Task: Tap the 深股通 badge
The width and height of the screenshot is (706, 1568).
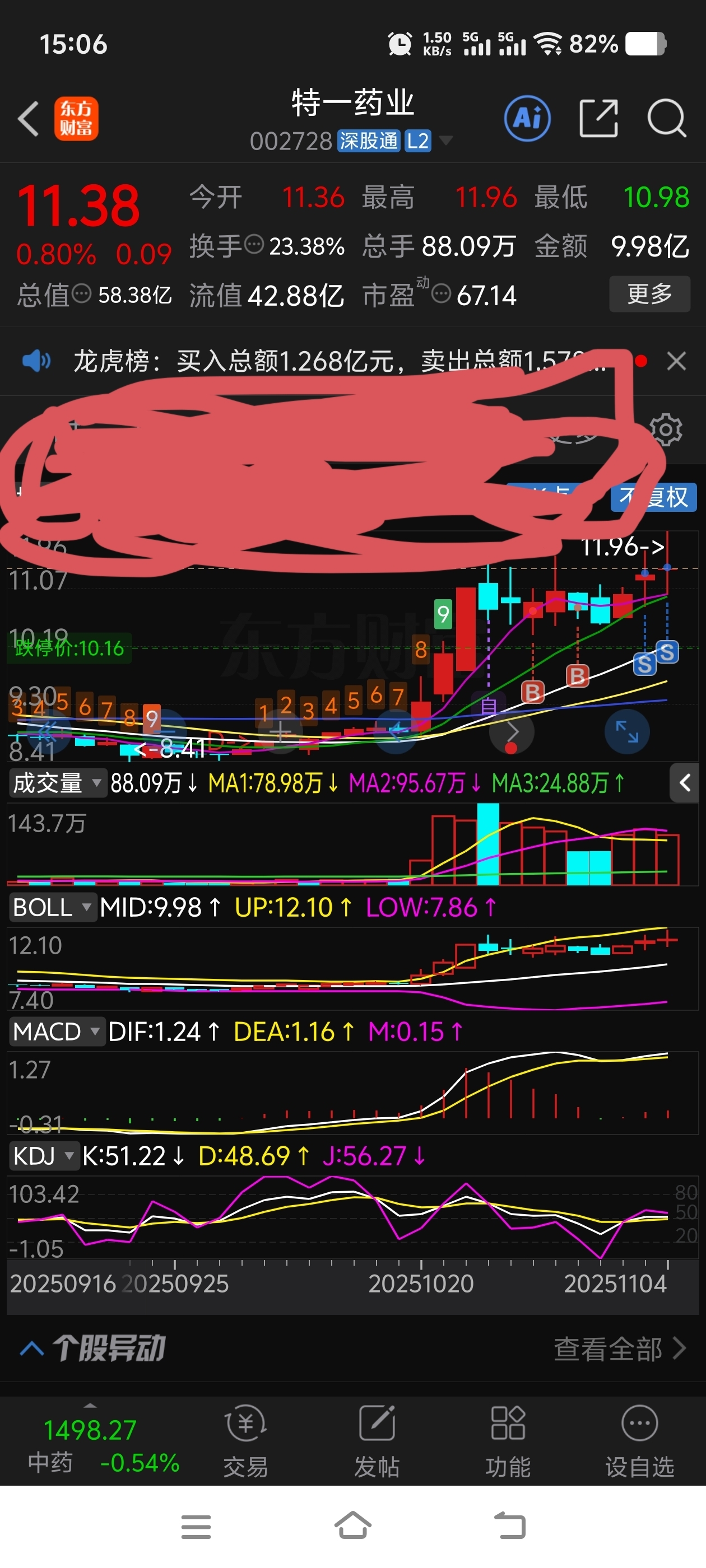Action: 369,141
